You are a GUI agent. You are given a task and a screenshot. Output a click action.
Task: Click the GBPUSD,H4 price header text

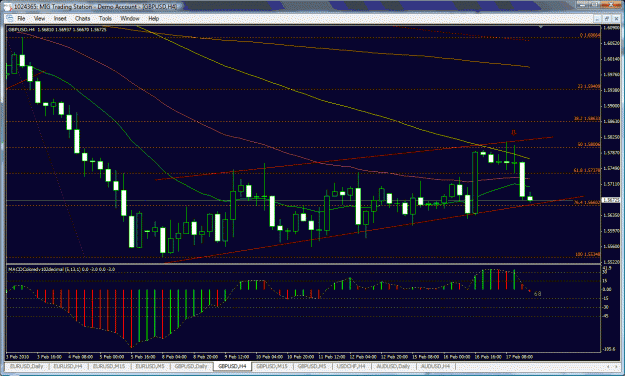pos(57,30)
